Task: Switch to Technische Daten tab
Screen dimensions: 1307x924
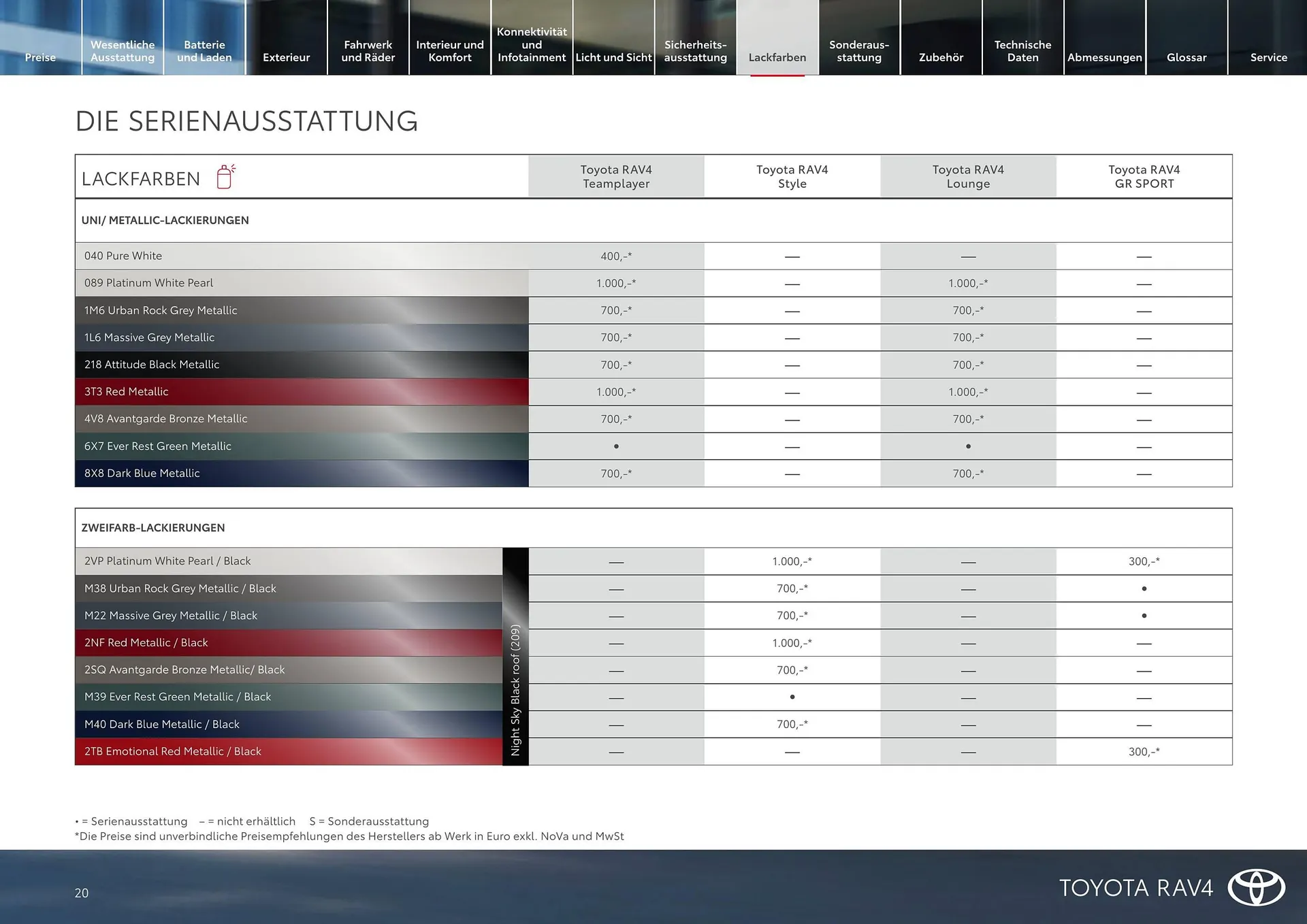Action: (1022, 51)
